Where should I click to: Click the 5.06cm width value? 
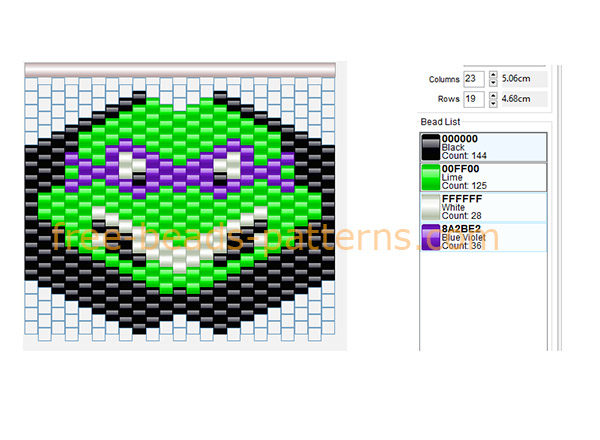pos(516,79)
